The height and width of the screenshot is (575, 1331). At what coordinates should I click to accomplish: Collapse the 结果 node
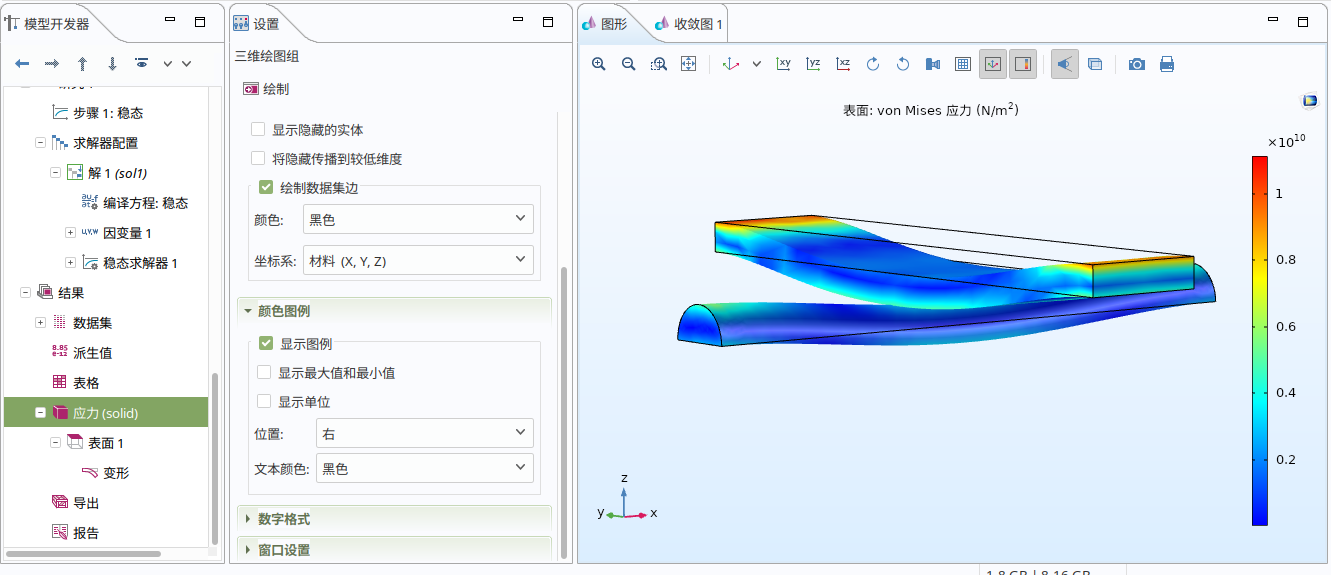click(x=26, y=293)
